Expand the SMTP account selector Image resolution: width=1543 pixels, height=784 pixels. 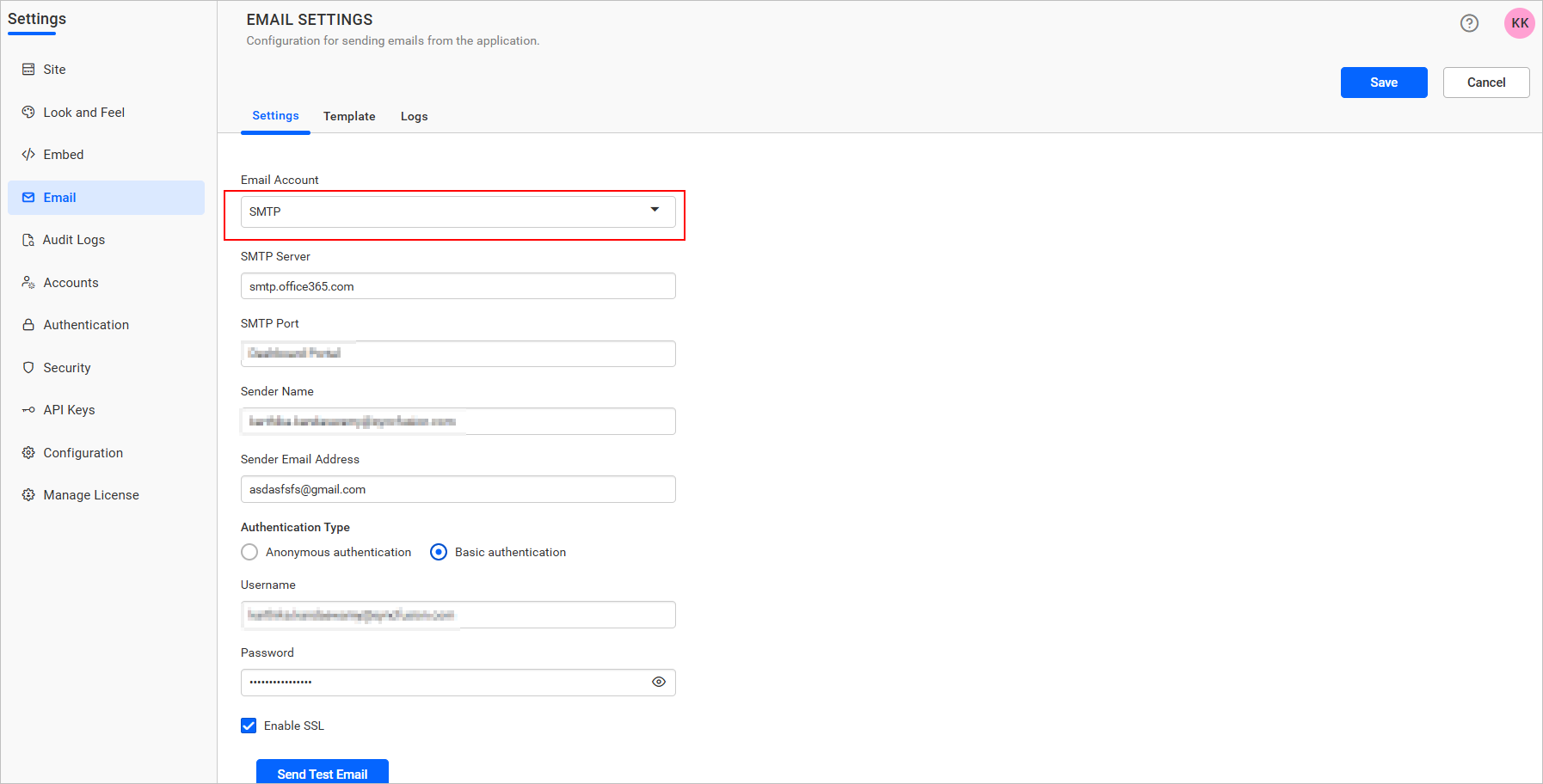click(x=655, y=211)
